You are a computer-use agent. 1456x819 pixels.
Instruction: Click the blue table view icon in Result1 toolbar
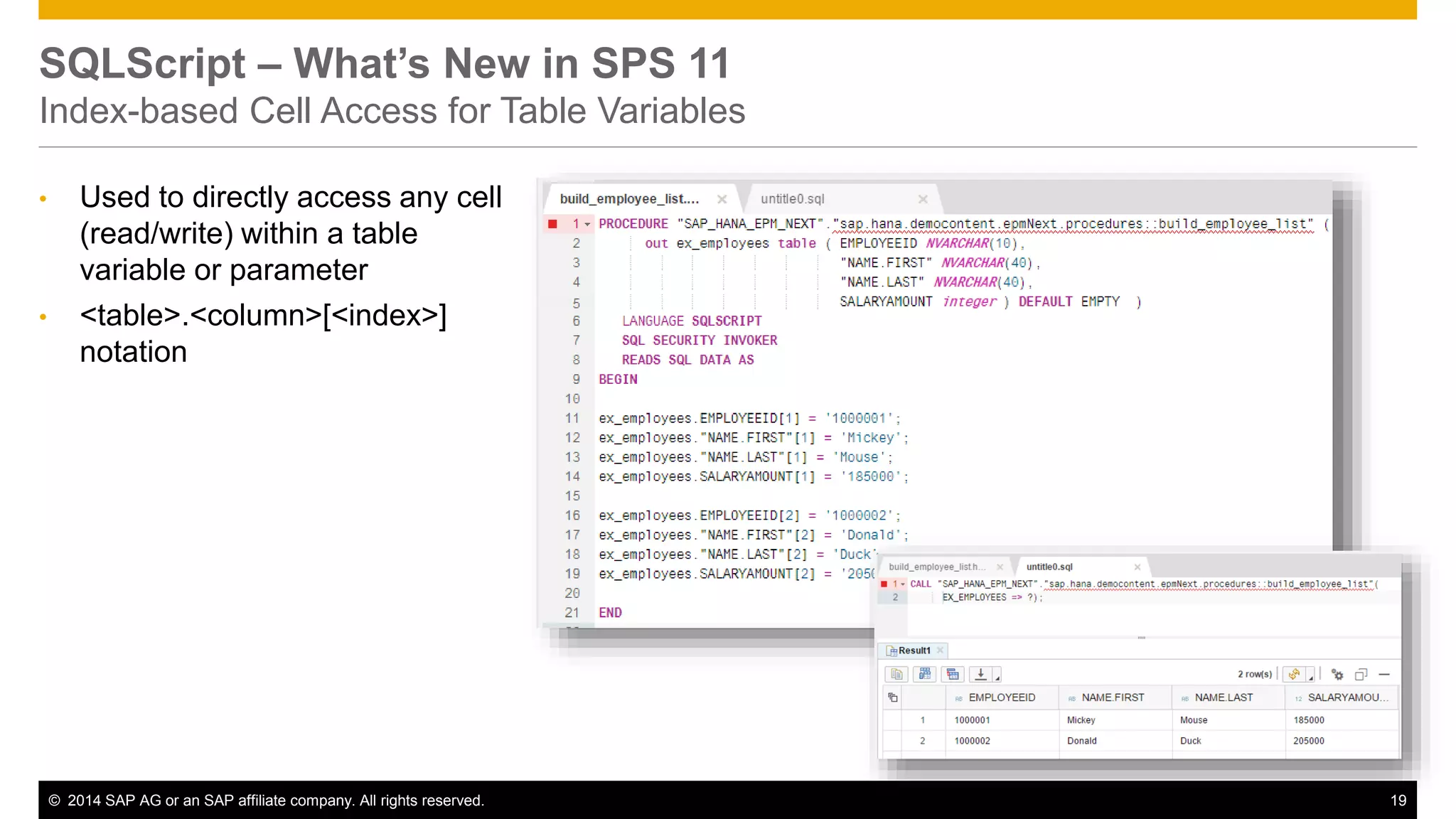(x=925, y=674)
